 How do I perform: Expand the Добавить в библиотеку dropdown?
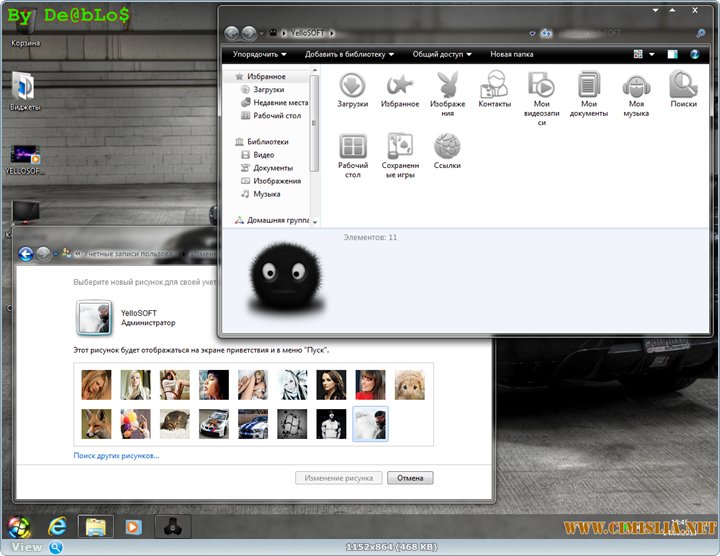pos(349,54)
